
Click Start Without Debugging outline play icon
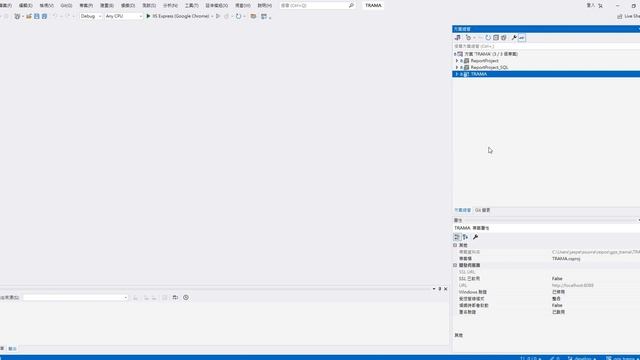click(x=218, y=16)
